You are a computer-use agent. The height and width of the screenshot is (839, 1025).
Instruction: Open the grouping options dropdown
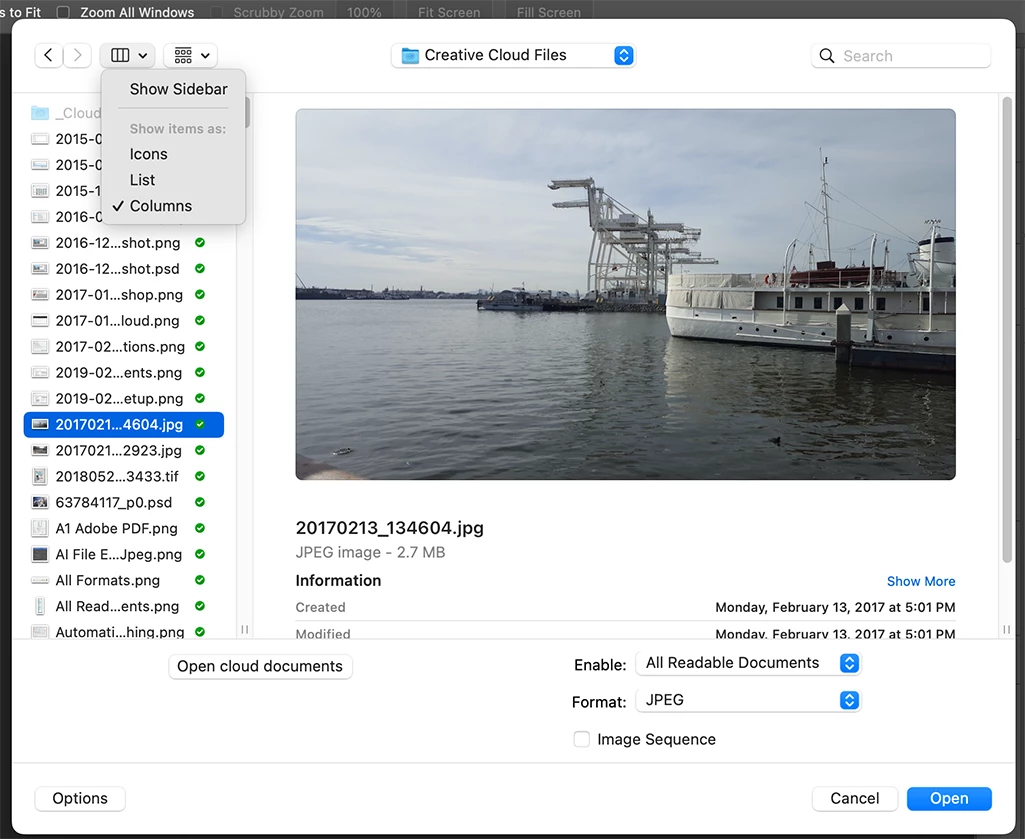tap(191, 56)
